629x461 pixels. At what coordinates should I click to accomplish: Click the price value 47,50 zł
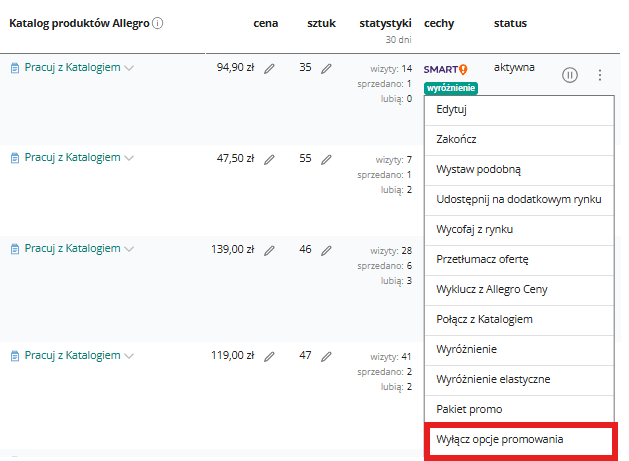tap(235, 158)
